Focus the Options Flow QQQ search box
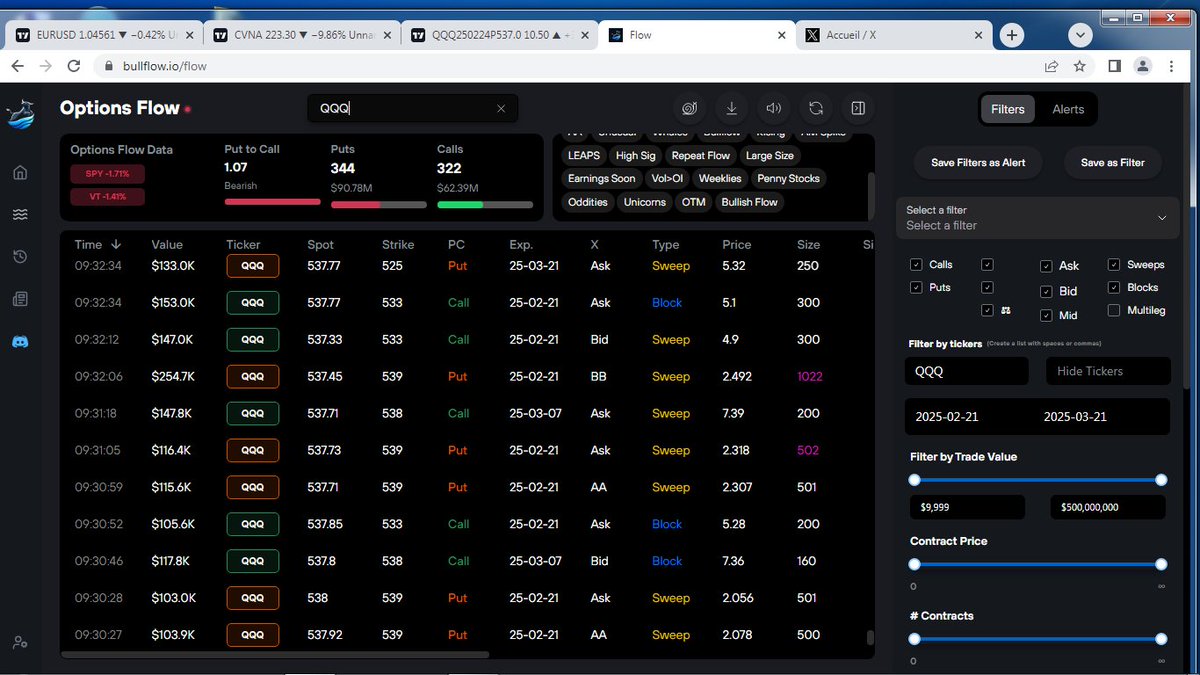 click(x=412, y=109)
